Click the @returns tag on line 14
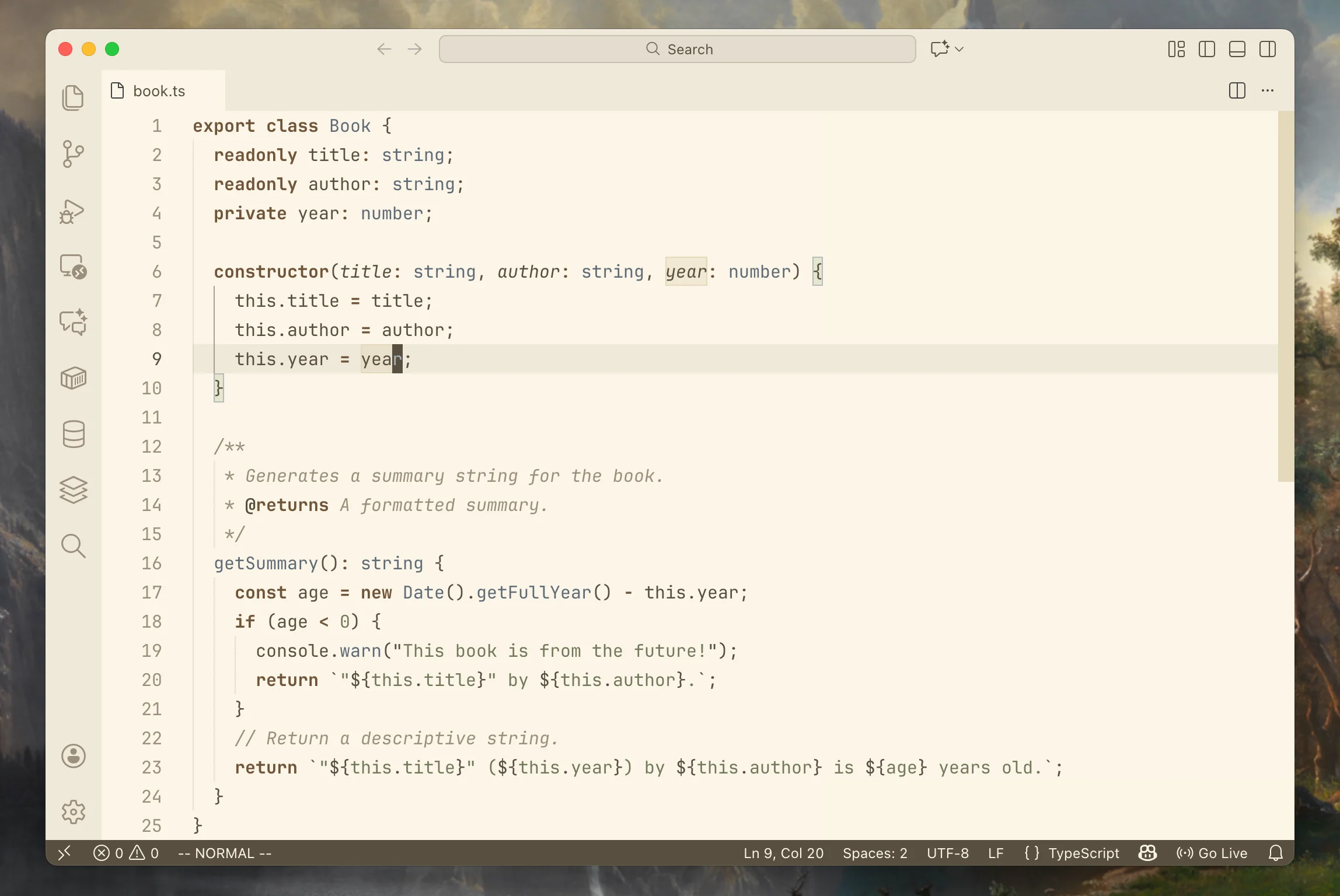The height and width of the screenshot is (896, 1340). coord(287,505)
